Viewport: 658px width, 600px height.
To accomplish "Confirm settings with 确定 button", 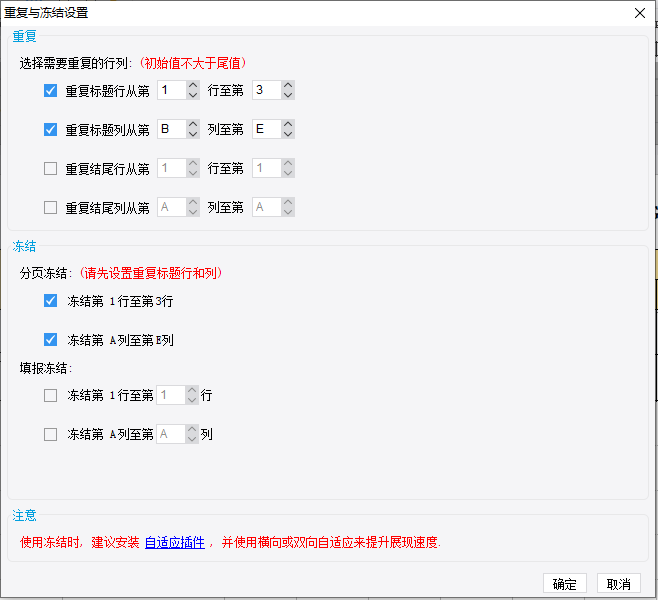I will point(564,583).
